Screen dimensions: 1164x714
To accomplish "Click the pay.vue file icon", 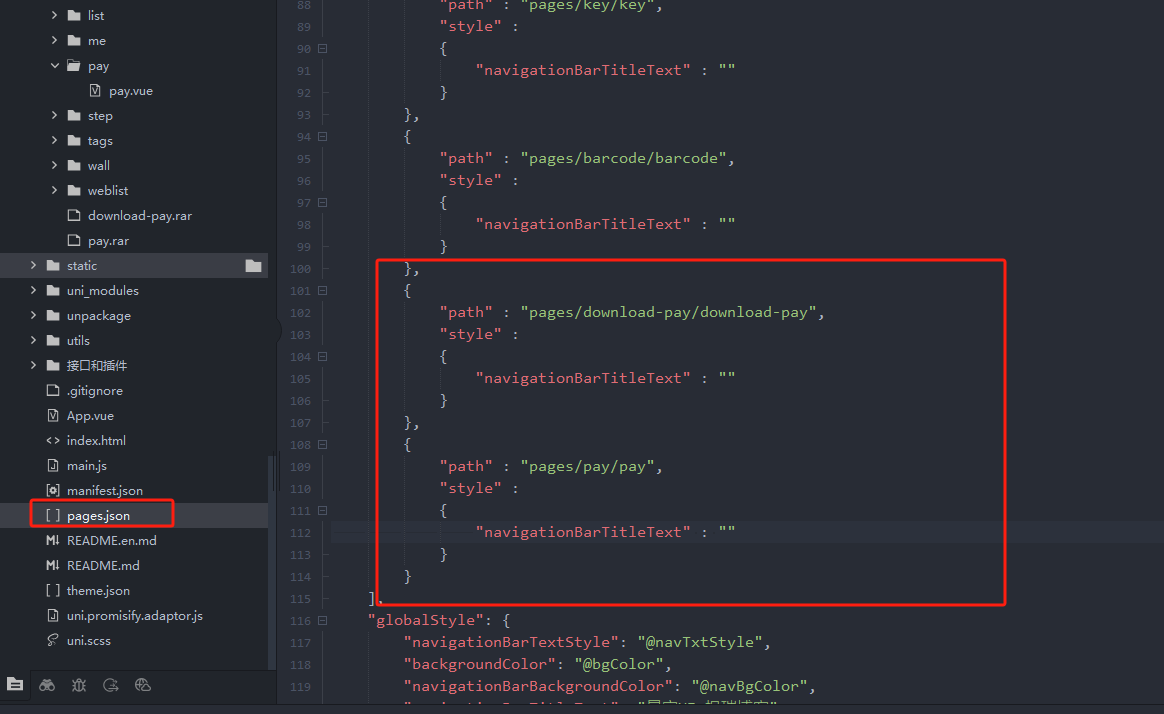I will [95, 91].
